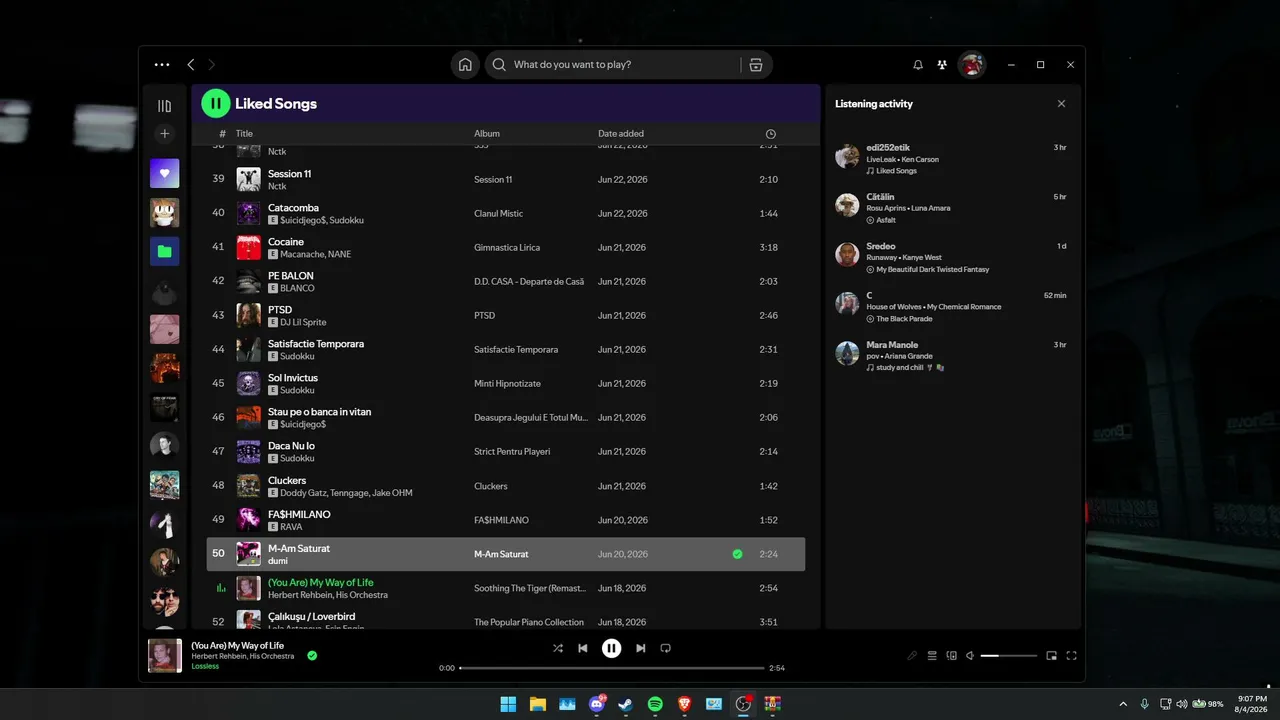Close the Listening activity panel
Viewport: 1280px width, 720px height.
point(1061,104)
